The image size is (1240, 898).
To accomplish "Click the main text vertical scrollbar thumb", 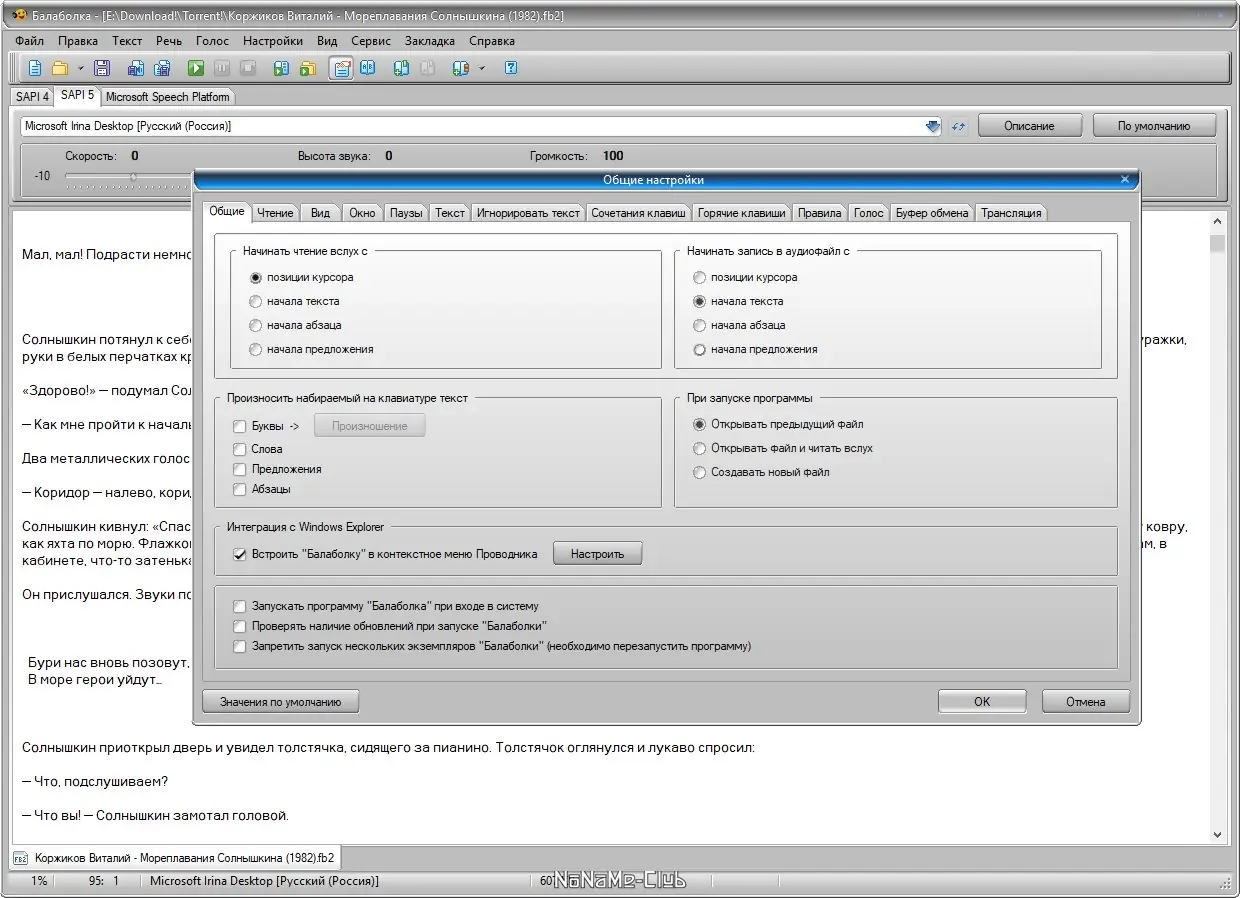I will pyautogui.click(x=1217, y=245).
